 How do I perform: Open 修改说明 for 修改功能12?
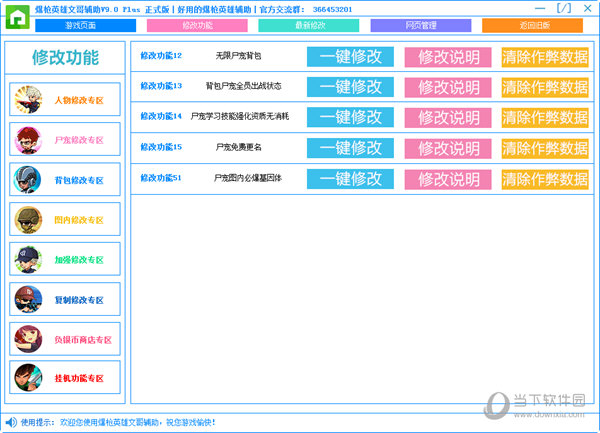pyautogui.click(x=448, y=57)
